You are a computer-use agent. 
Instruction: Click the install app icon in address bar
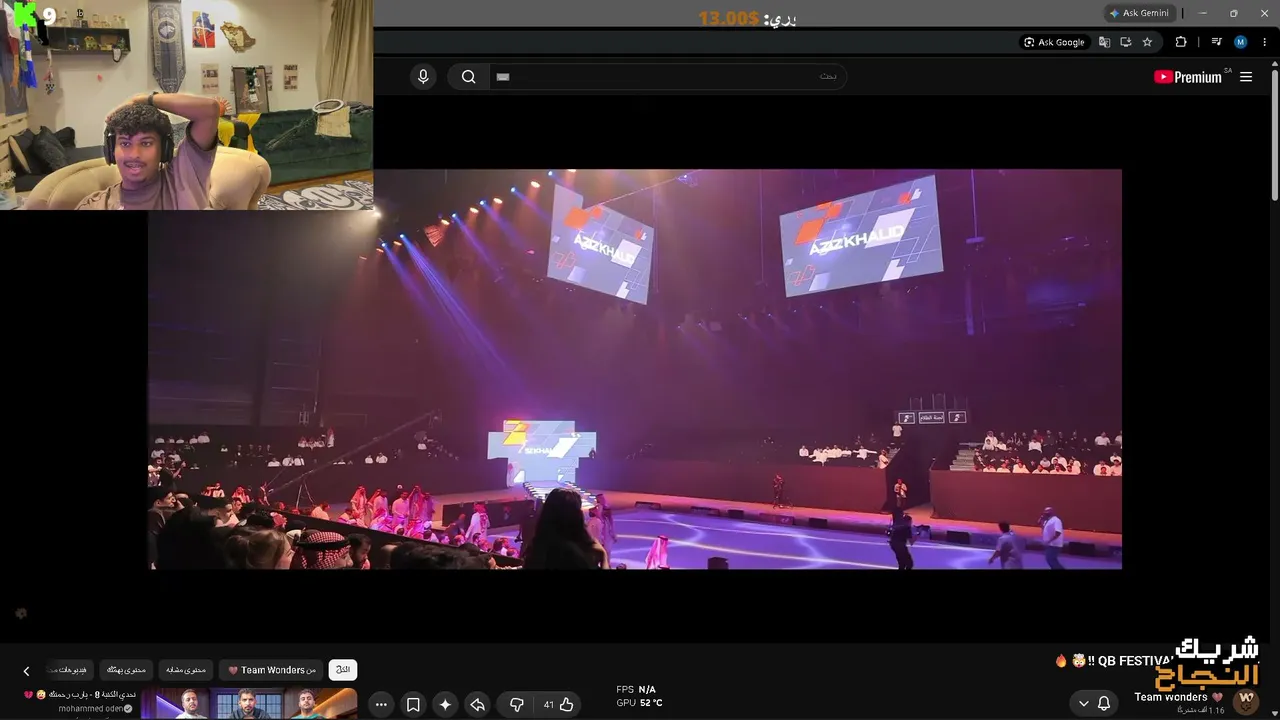click(1126, 42)
